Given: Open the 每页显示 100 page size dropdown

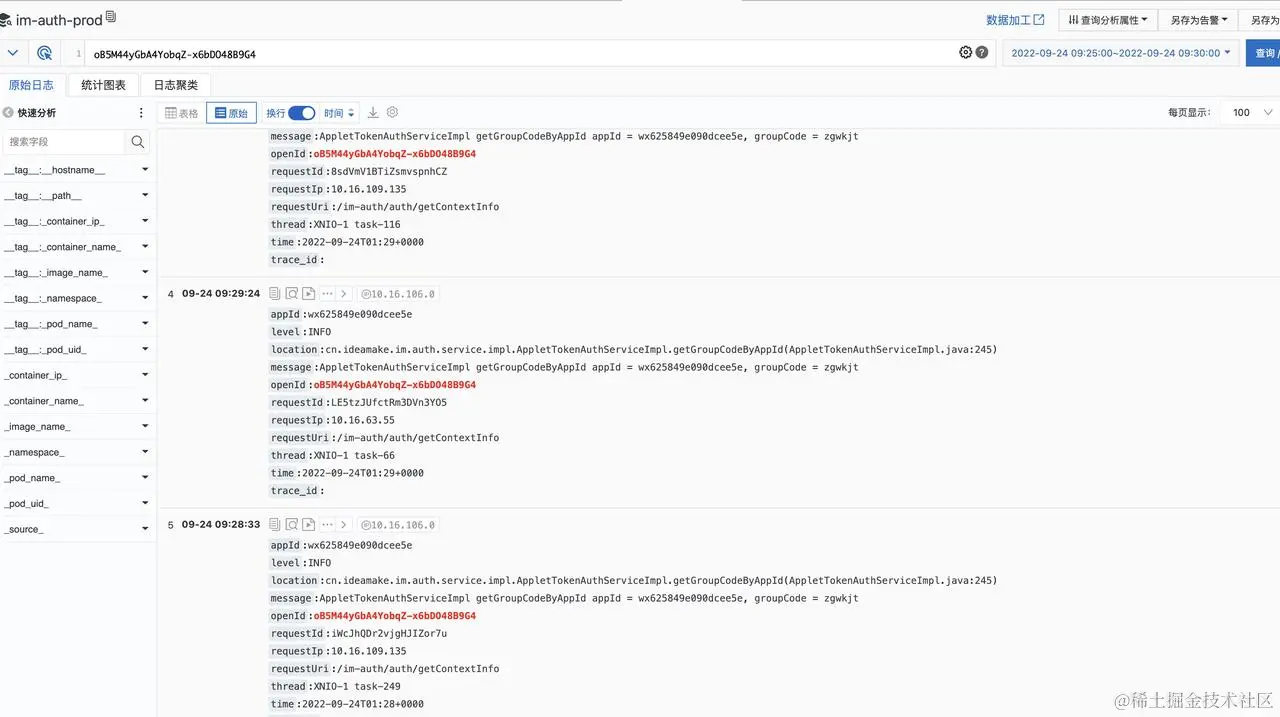Looking at the screenshot, I should pyautogui.click(x=1250, y=113).
